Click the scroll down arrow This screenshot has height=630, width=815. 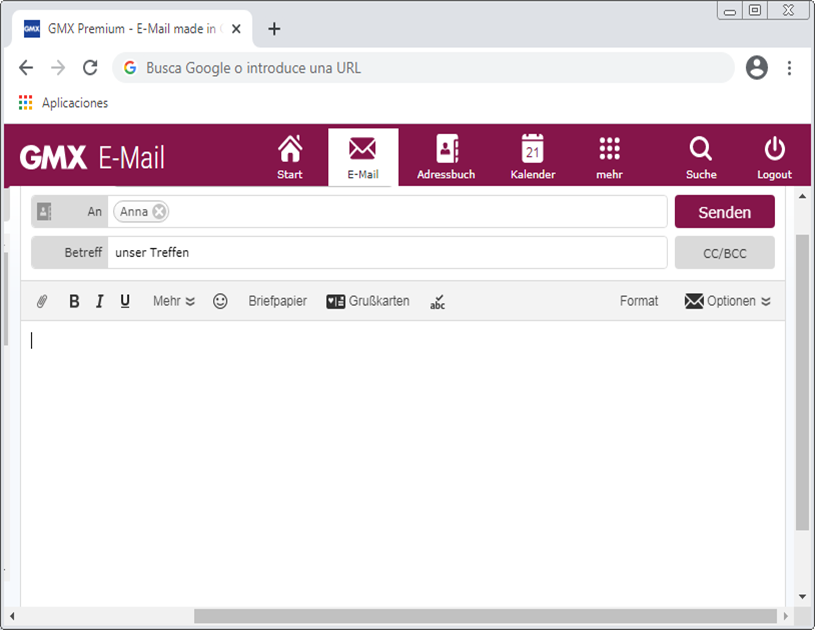coord(803,596)
